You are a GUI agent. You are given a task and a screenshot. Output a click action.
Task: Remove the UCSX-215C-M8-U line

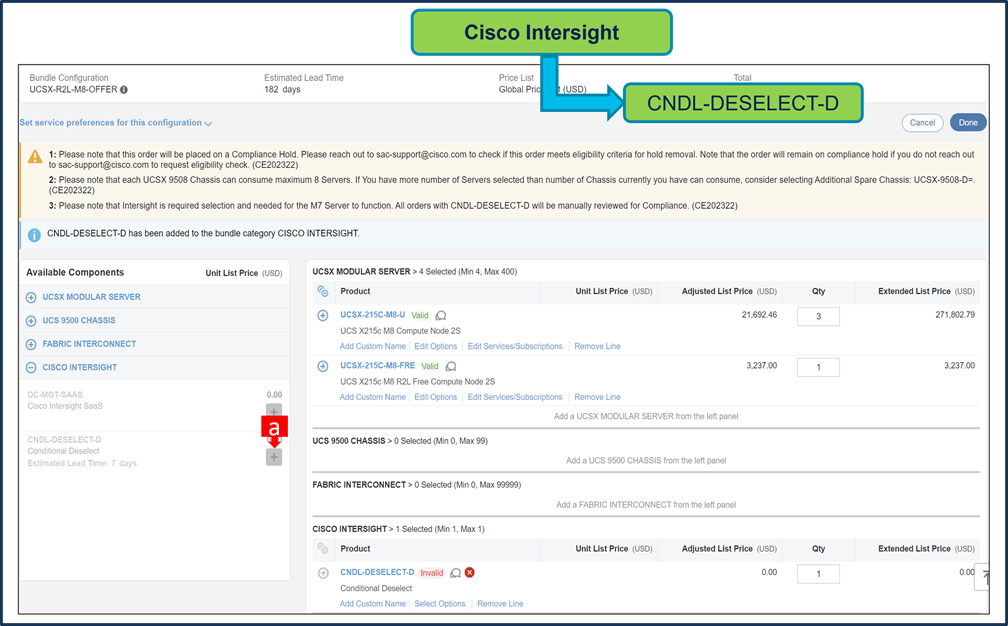(597, 346)
